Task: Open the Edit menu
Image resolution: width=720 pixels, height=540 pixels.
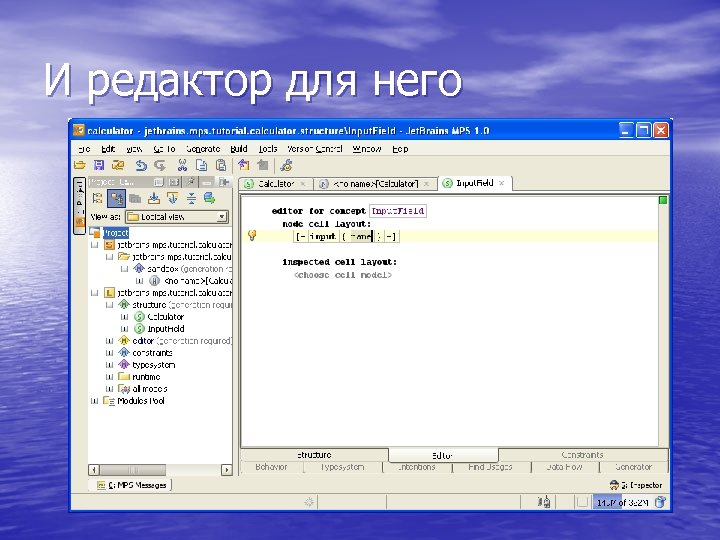Action: coord(108,149)
